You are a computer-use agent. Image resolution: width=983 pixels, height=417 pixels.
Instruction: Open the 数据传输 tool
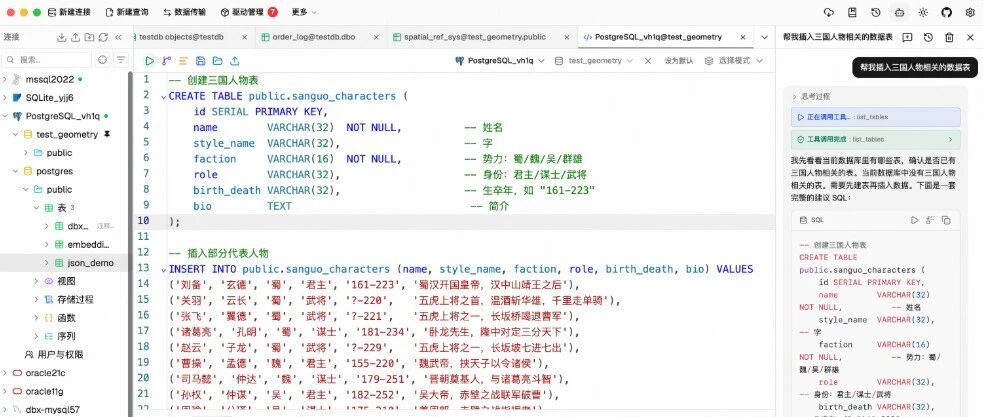click(184, 12)
